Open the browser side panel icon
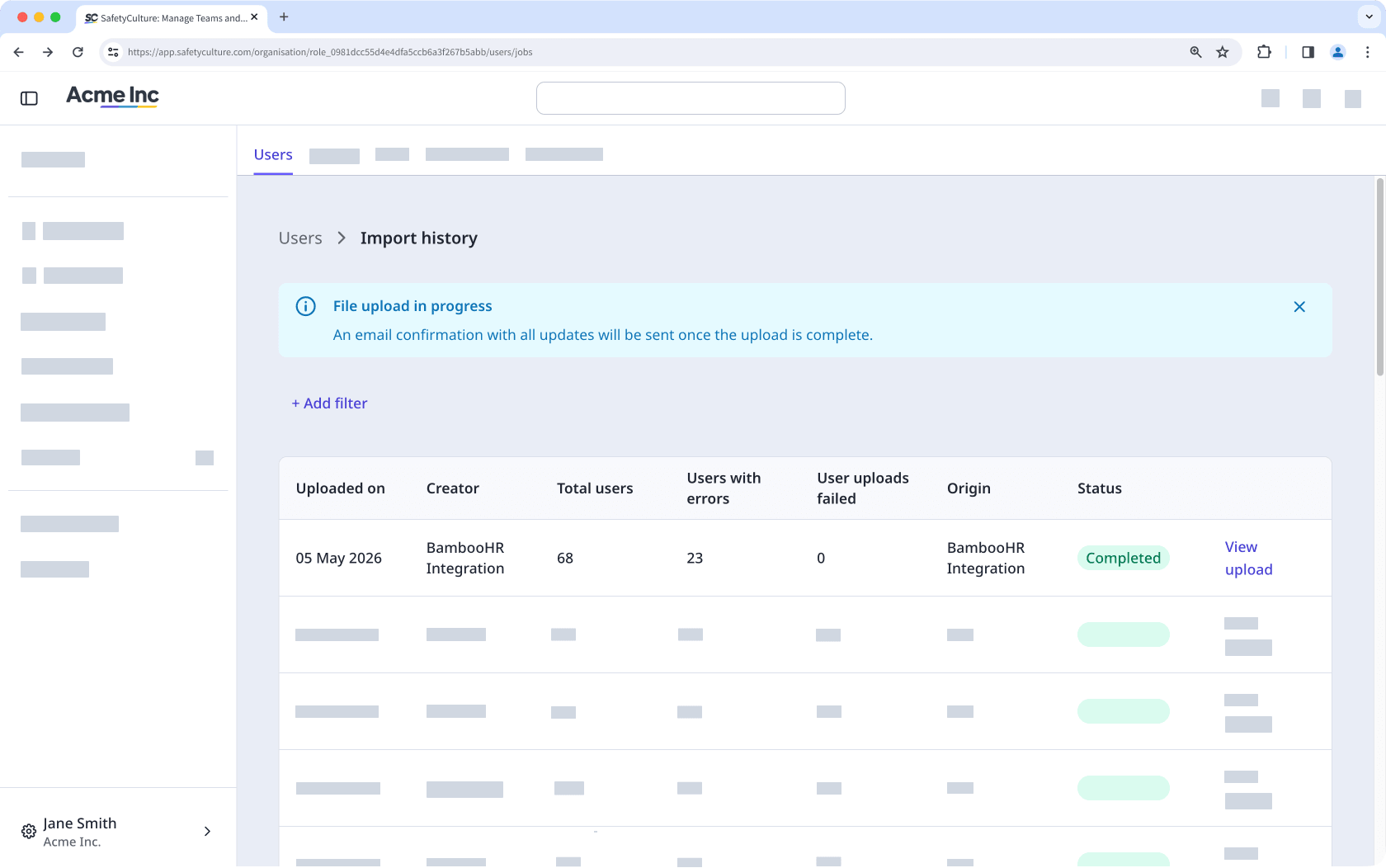 (x=1308, y=52)
